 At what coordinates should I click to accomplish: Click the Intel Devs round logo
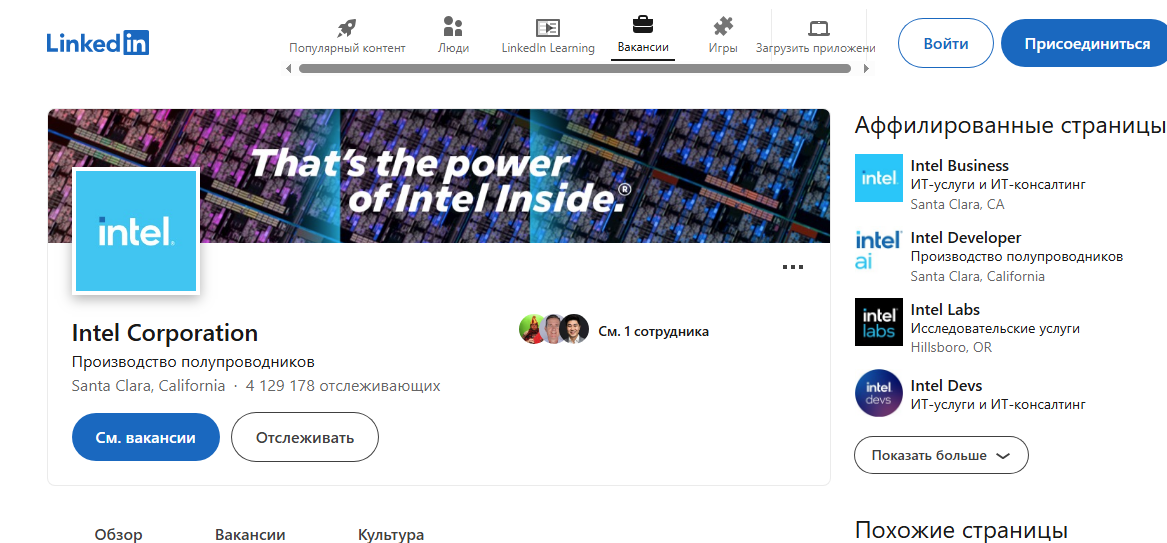878,393
